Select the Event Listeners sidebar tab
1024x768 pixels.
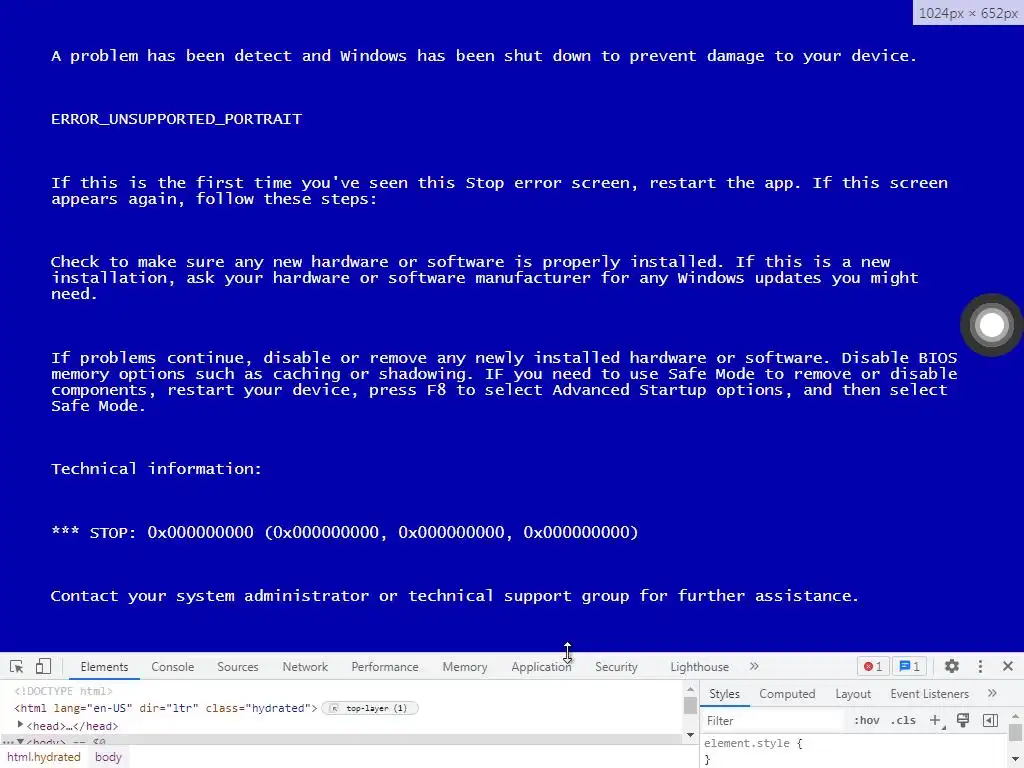click(x=929, y=694)
